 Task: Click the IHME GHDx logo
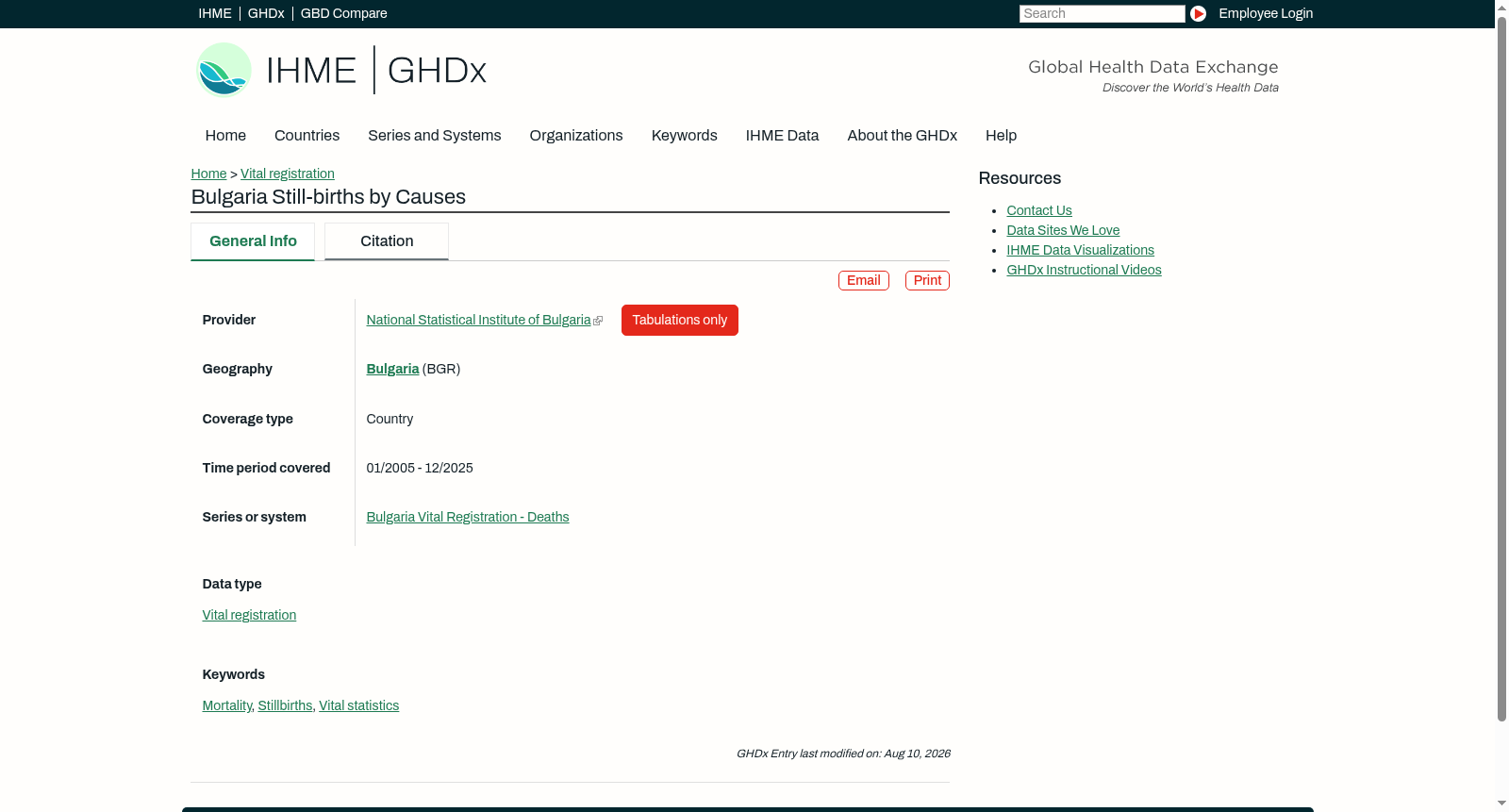pyautogui.click(x=340, y=70)
